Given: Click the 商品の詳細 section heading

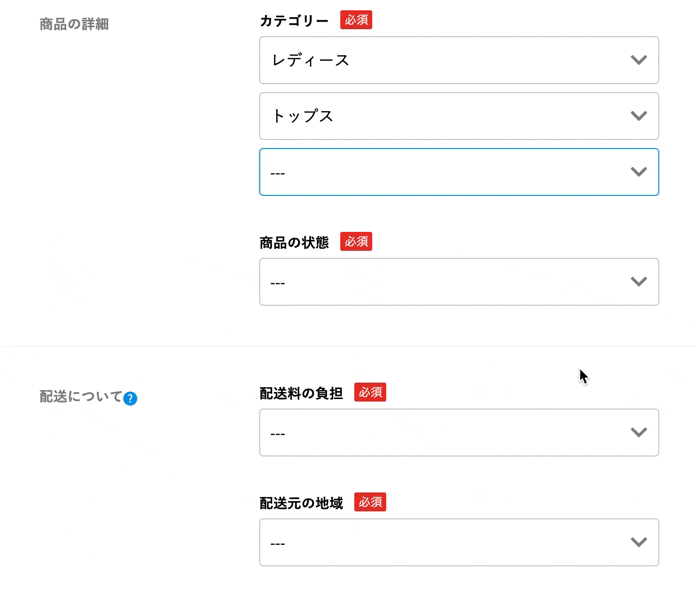Looking at the screenshot, I should (74, 24).
